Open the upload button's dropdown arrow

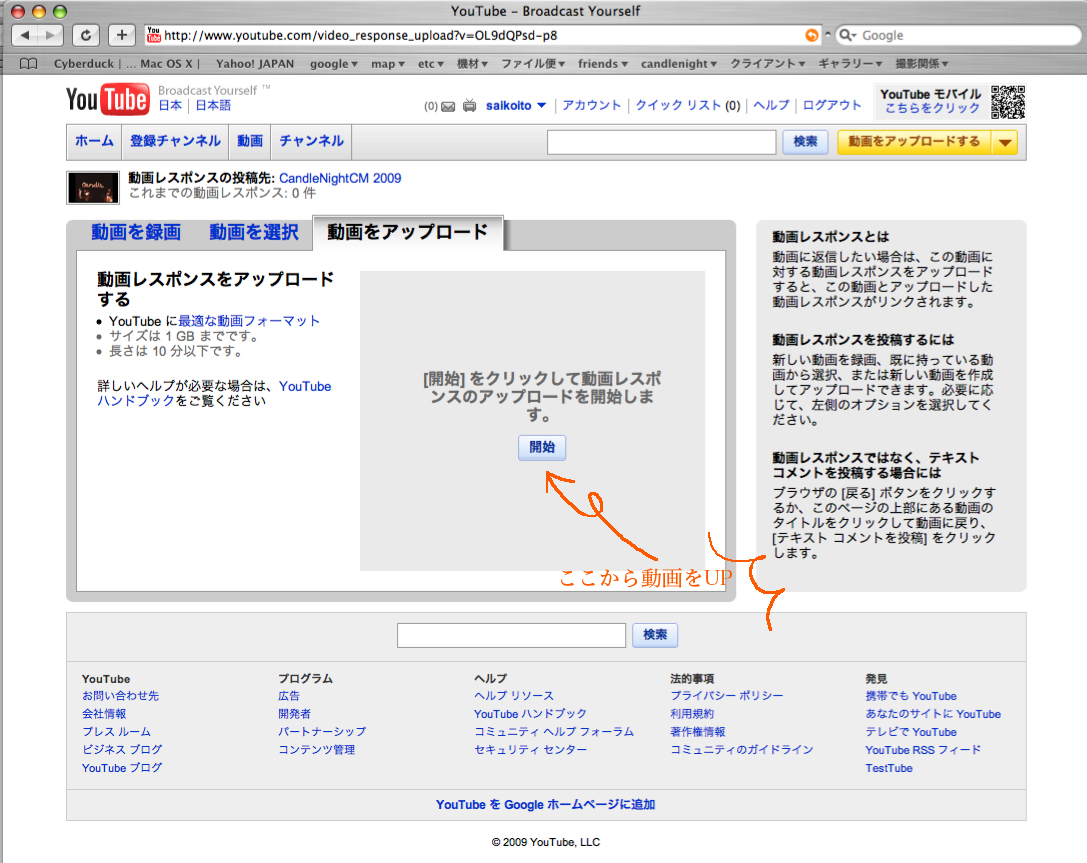pos(1005,142)
